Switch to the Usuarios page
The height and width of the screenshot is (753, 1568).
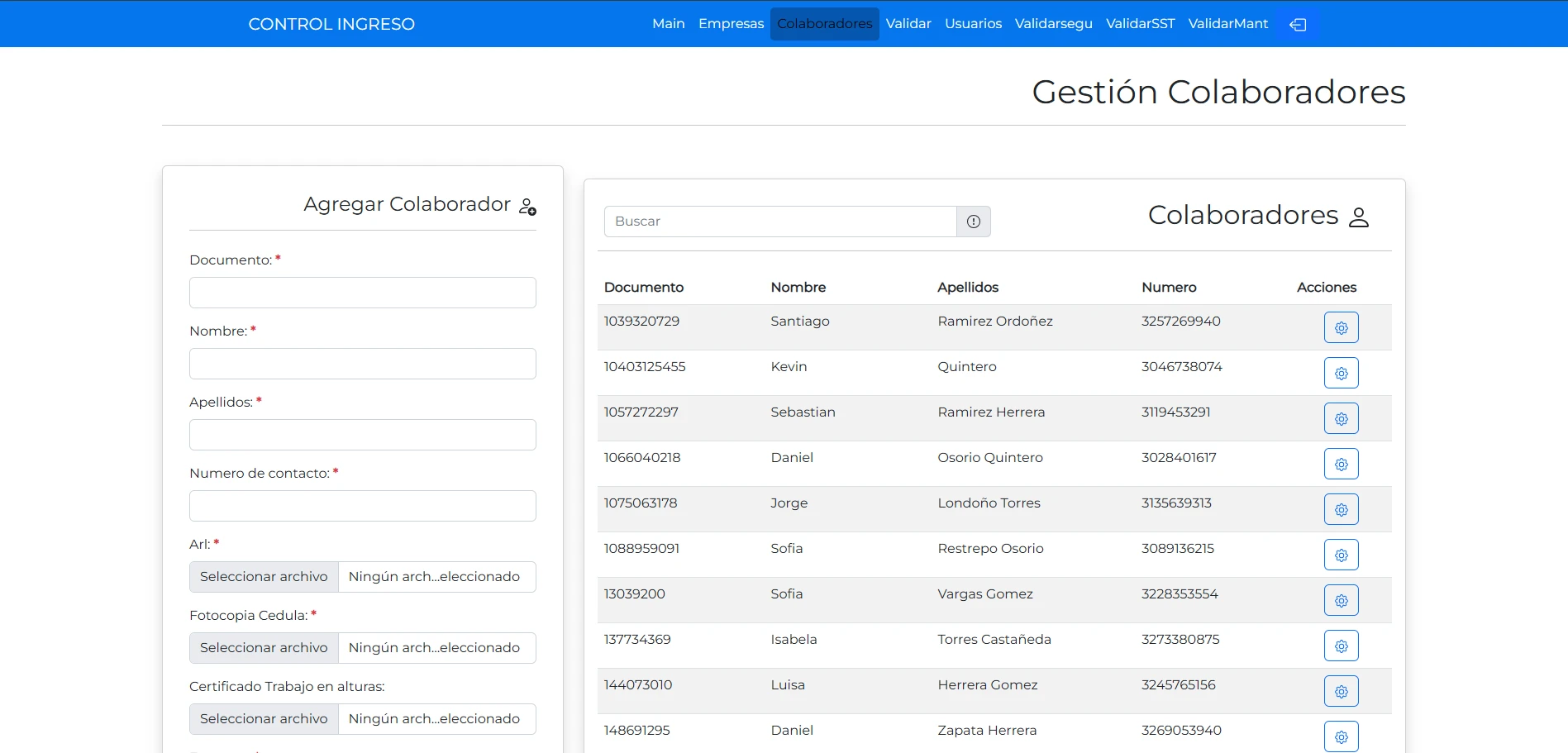click(x=973, y=24)
